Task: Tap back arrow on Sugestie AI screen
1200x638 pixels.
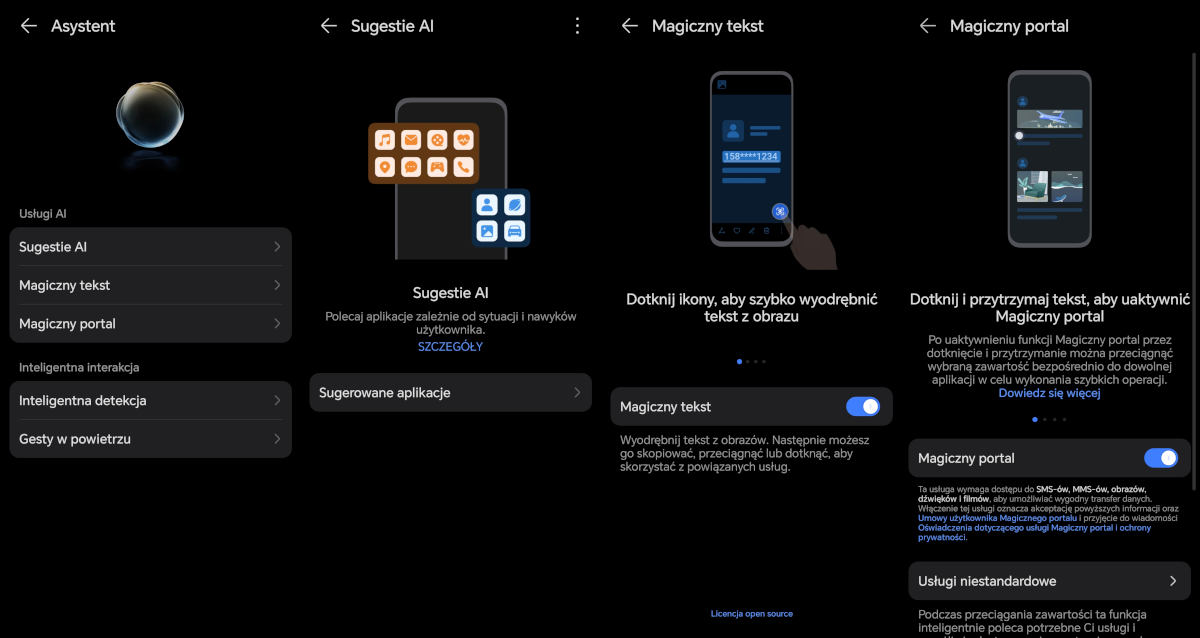Action: point(328,26)
